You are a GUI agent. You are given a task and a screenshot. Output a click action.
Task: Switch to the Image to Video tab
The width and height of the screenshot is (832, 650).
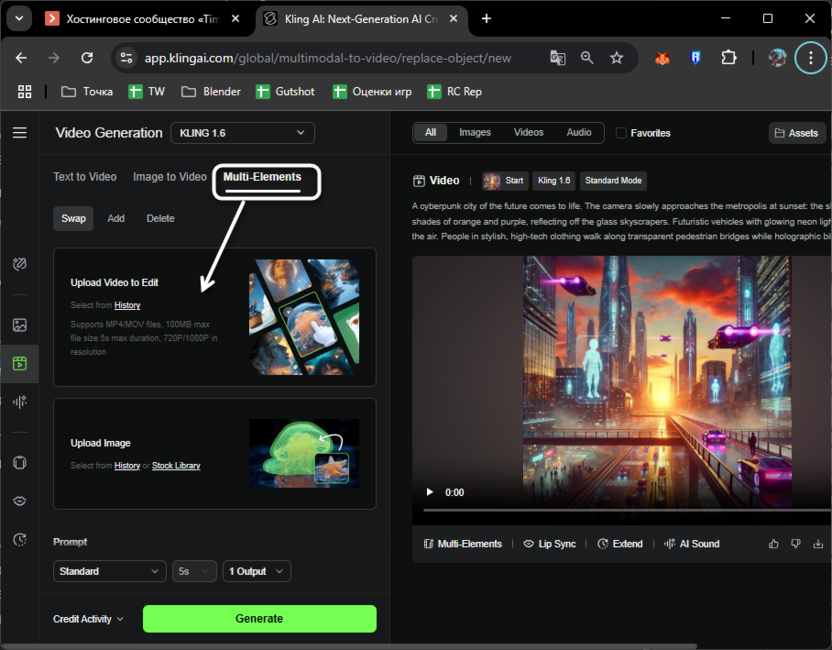point(169,177)
